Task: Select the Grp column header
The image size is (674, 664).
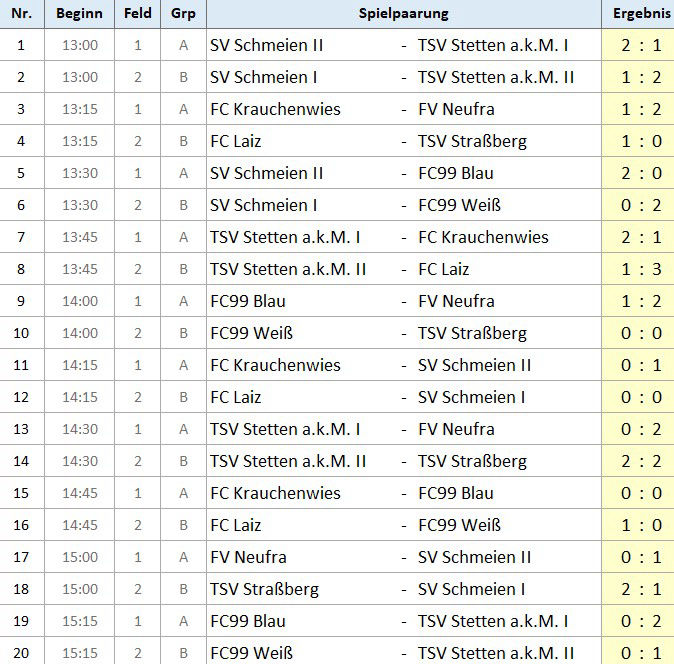Action: 183,13
